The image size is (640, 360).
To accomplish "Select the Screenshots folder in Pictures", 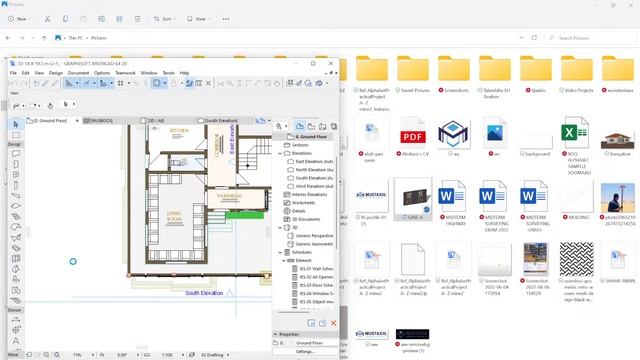I will tap(453, 75).
